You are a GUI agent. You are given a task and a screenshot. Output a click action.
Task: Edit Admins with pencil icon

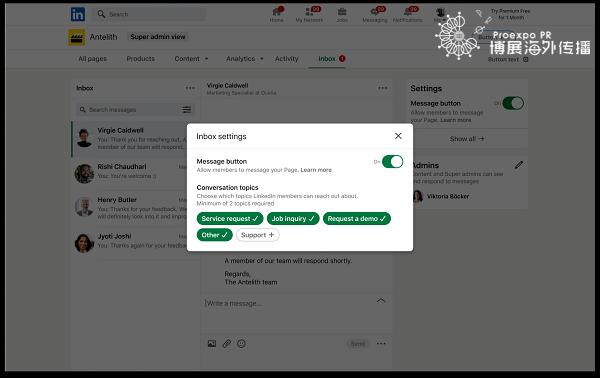coord(518,165)
